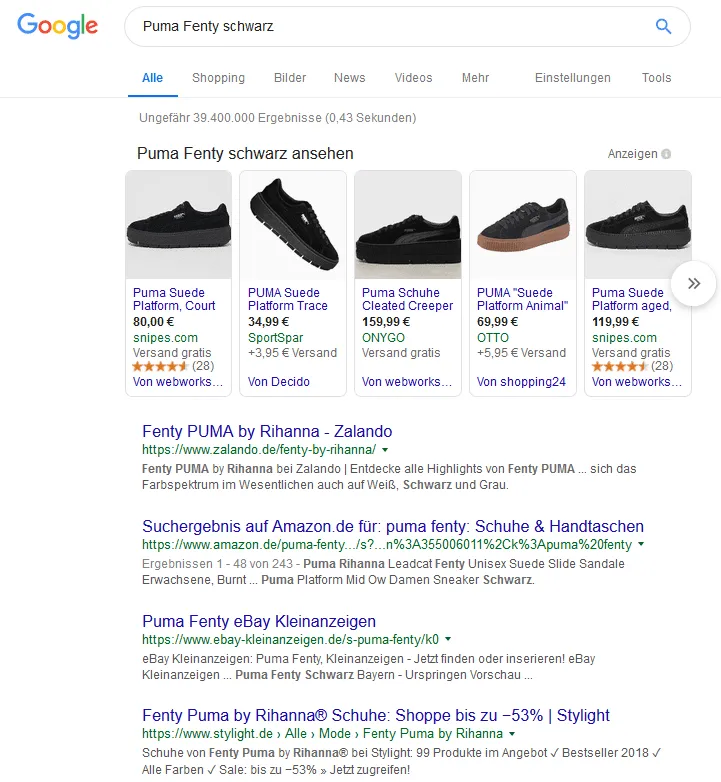Image resolution: width=721 pixels, height=782 pixels.
Task: Click zalando.de green URL text
Action: coord(259,450)
